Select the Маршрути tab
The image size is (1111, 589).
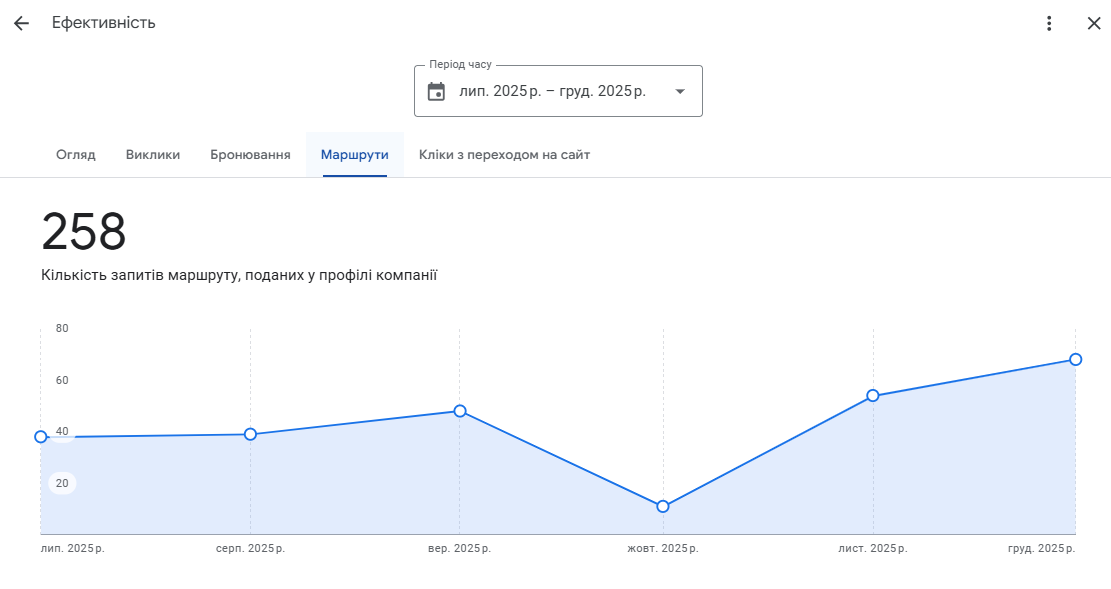pos(354,155)
